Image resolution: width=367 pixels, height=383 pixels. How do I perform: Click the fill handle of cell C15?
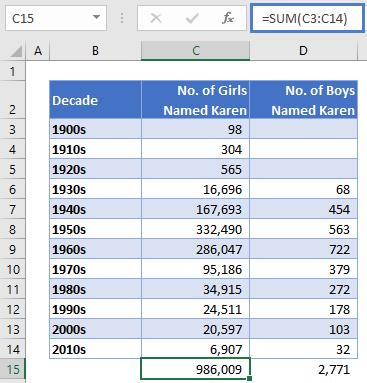click(250, 378)
